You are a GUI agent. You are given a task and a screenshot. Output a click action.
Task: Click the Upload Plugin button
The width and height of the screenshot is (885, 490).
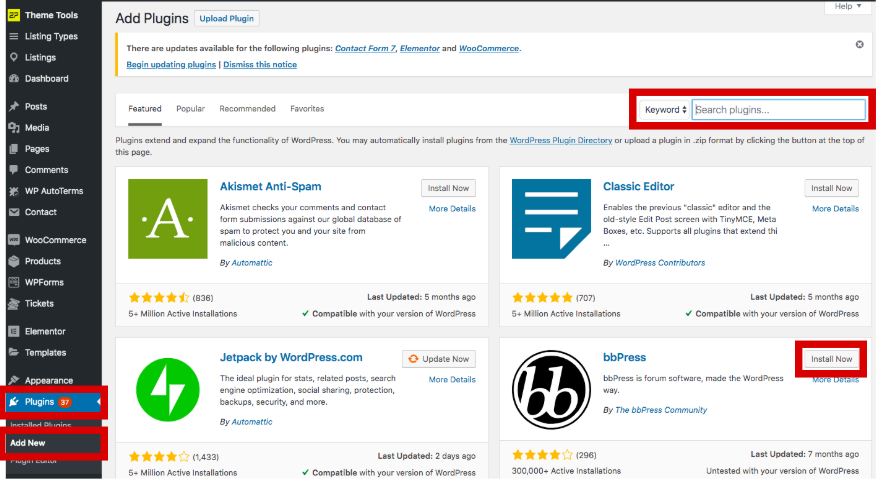(226, 19)
